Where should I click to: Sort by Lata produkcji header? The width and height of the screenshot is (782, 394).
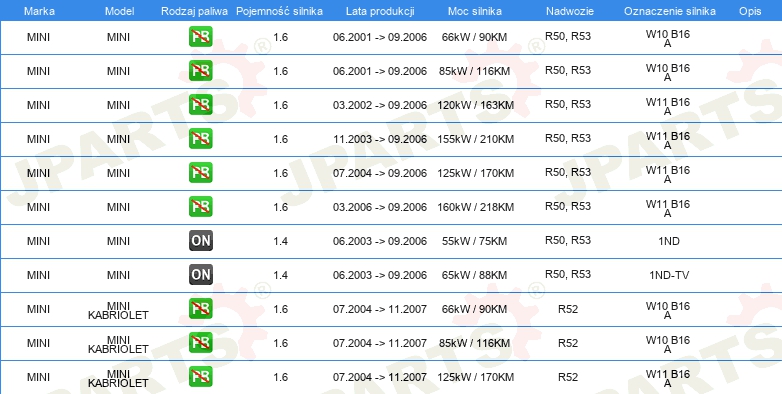point(380,11)
